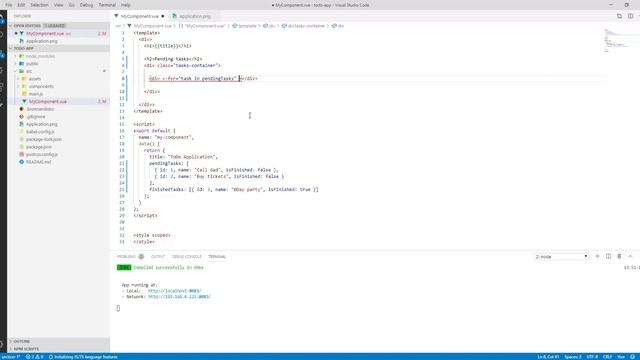The image size is (640, 360).
Task: Expand the NPM Scripts section
Action: (x=26, y=349)
